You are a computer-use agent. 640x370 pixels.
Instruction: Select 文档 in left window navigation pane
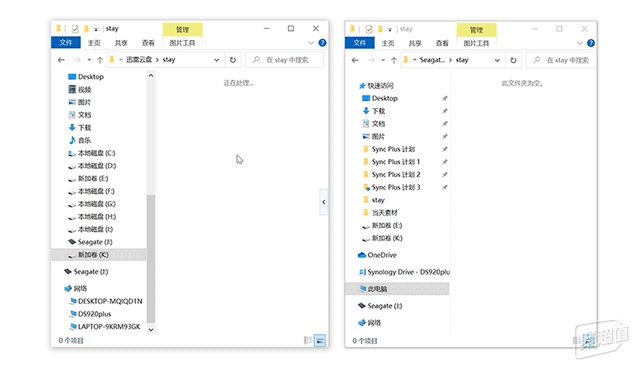pos(80,115)
